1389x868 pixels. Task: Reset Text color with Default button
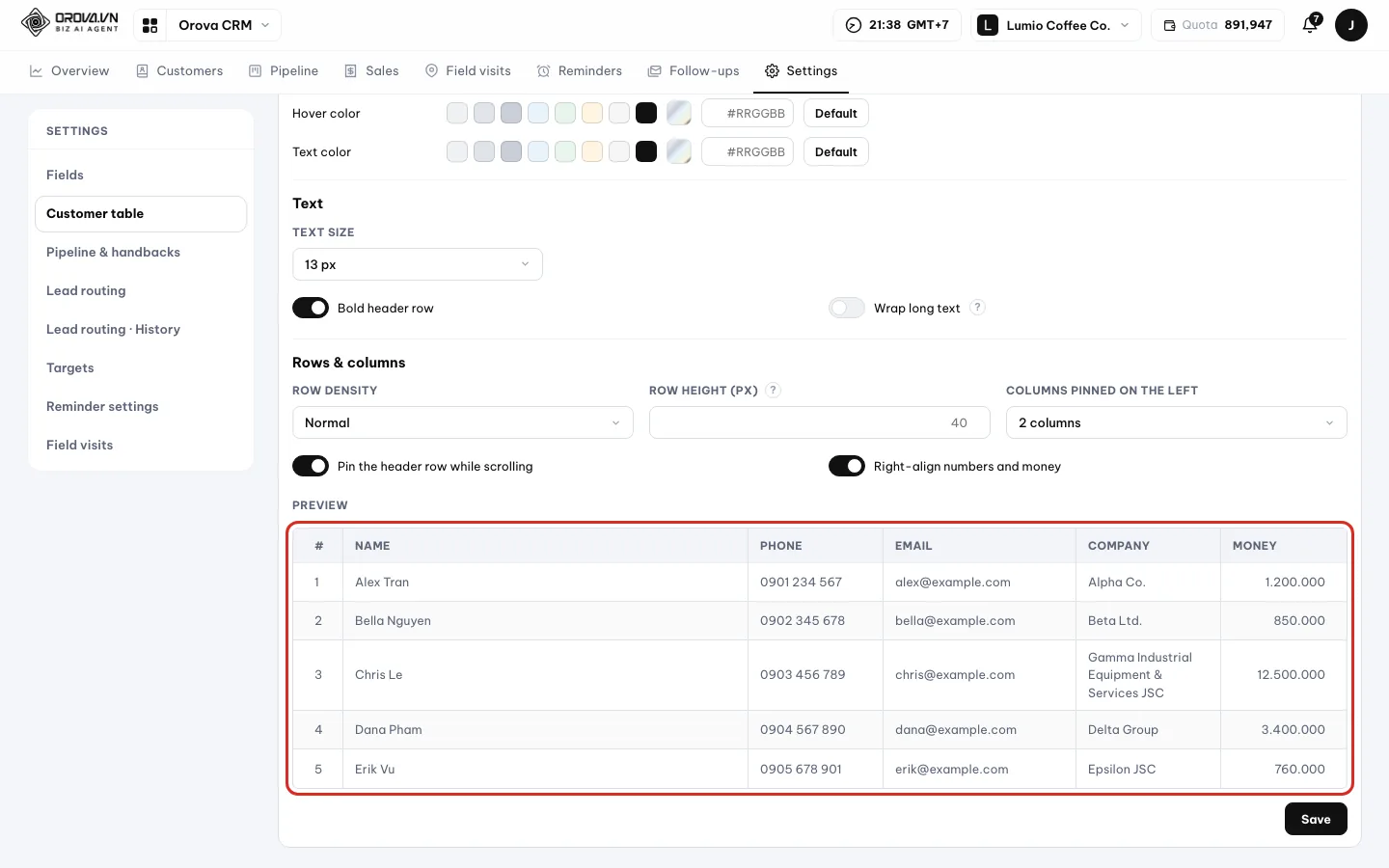tap(836, 151)
